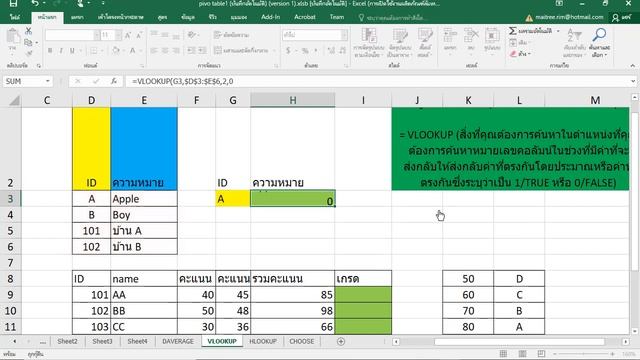
Task: Toggle the align right button
Action: tap(176, 51)
